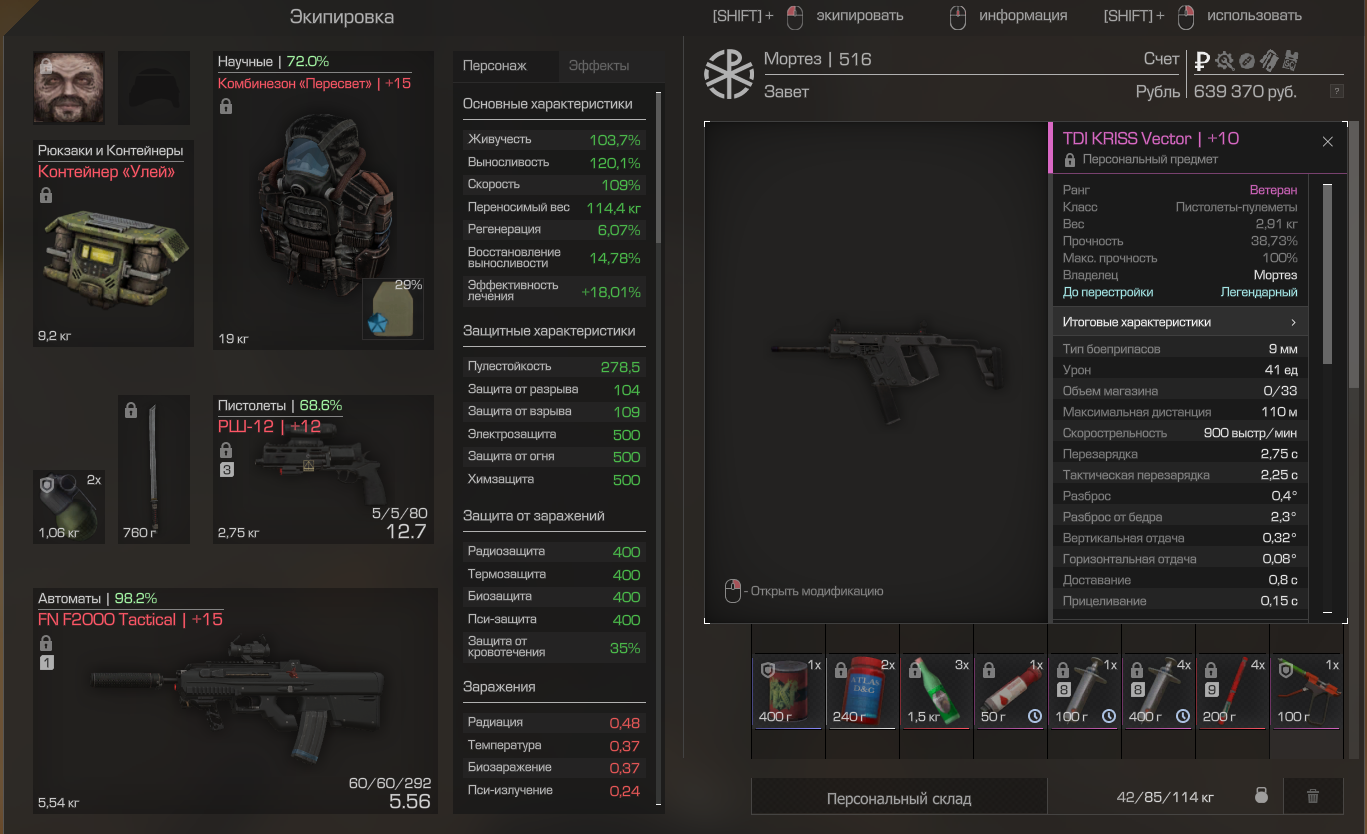Expand Итоговые характеристики section

click(x=1179, y=322)
